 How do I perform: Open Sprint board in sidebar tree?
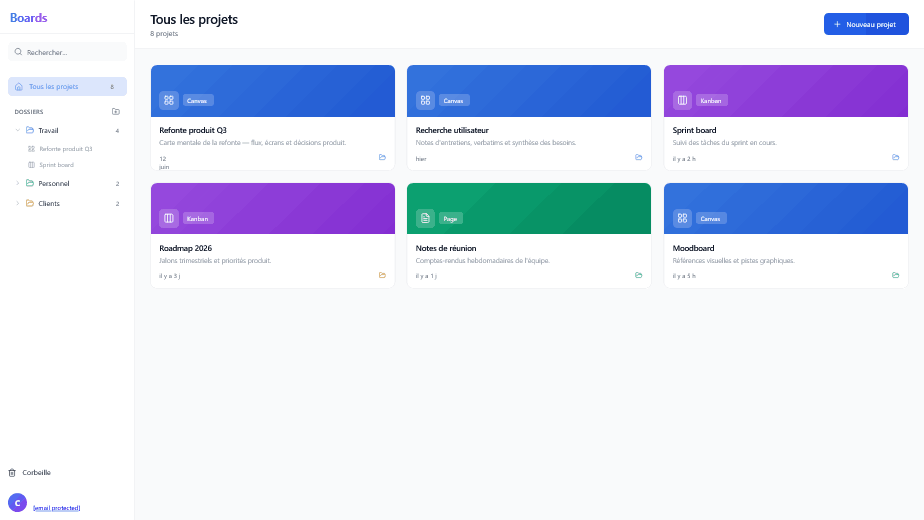pyautogui.click(x=57, y=165)
